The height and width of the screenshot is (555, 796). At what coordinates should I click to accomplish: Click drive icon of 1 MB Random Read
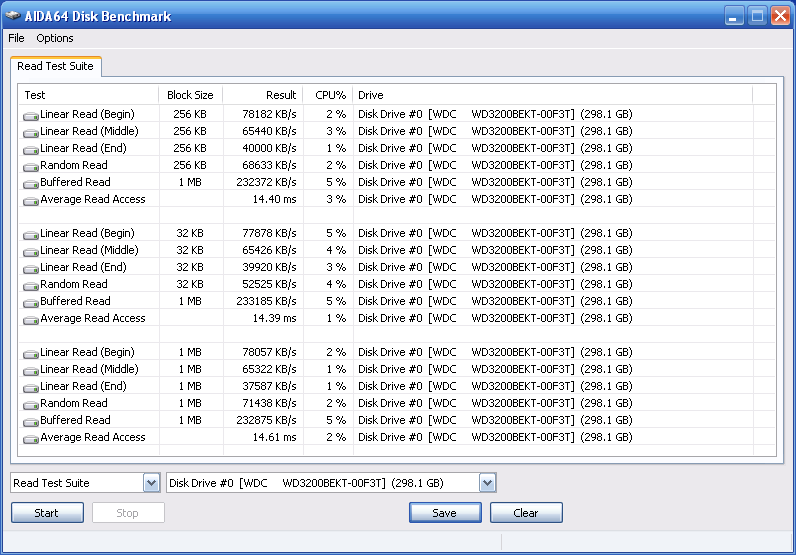31,405
